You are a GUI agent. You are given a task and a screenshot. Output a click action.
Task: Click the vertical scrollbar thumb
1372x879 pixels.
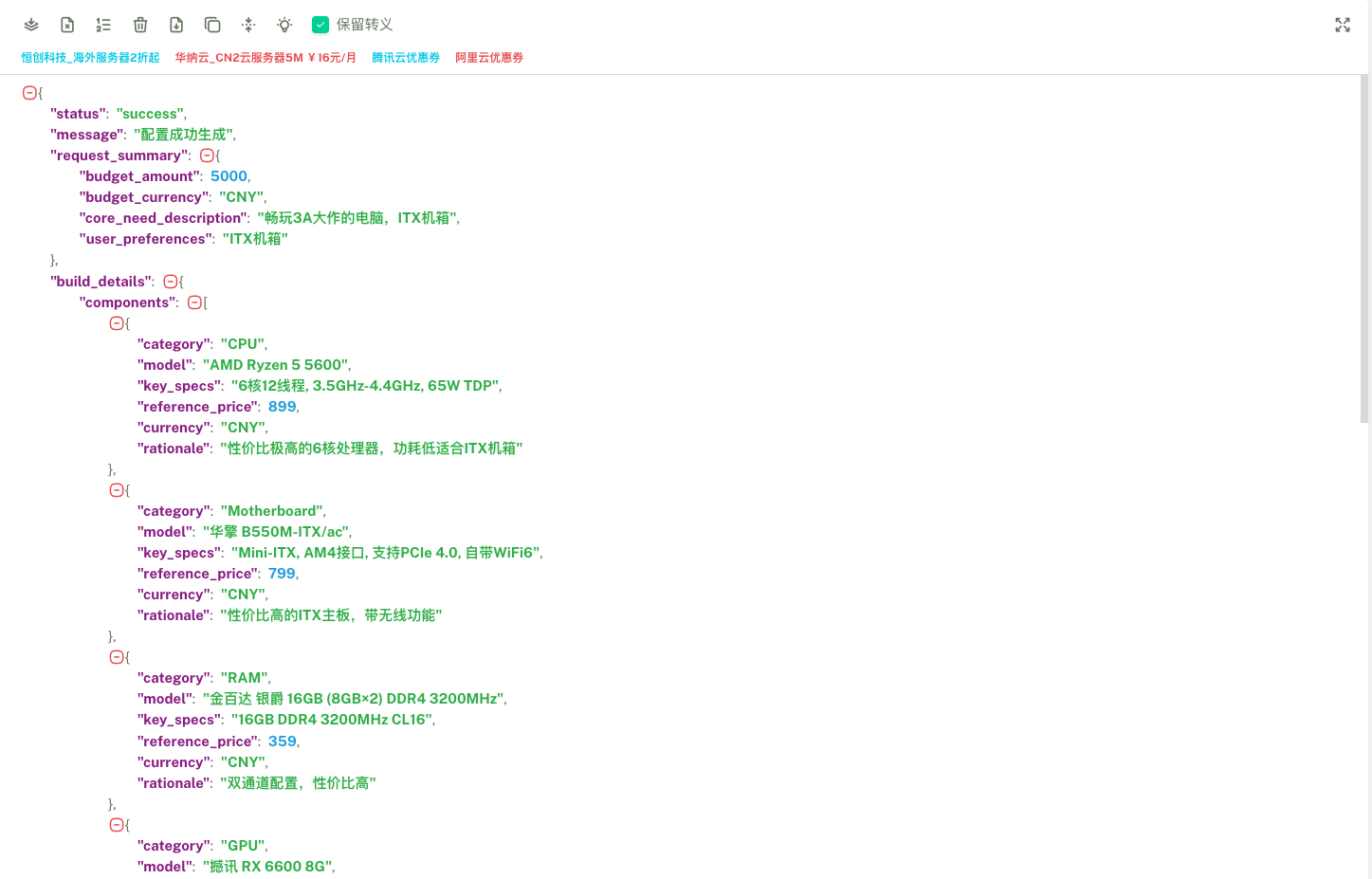point(1364,248)
